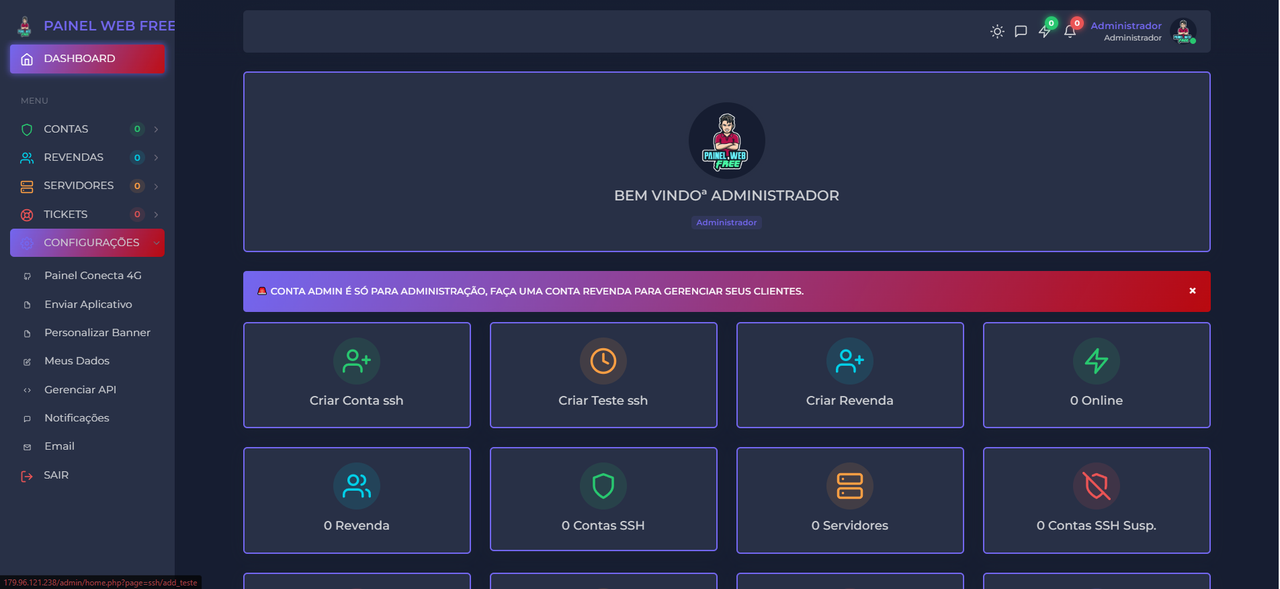Screen dimensions: 1280x589
Task: Click the Painel Web Free sidebar logo
Action: point(24,26)
